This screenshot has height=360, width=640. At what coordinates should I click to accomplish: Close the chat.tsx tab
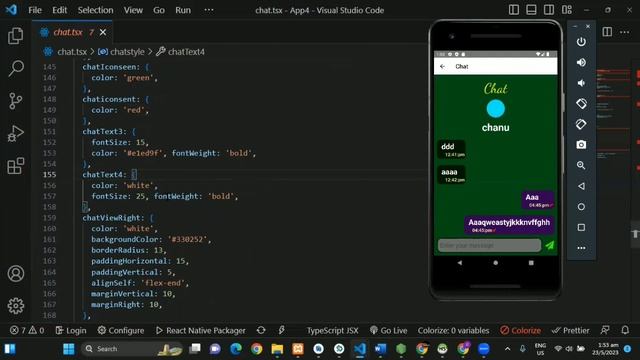[x=103, y=32]
